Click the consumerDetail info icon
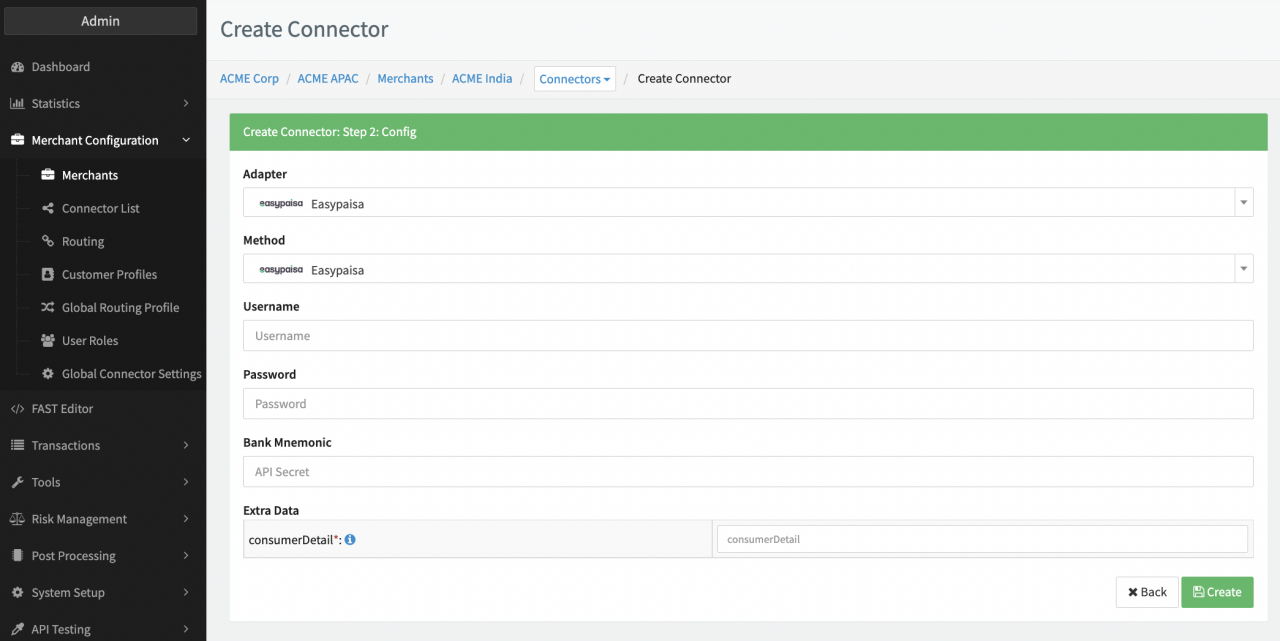Viewport: 1280px width, 641px height. pos(350,540)
